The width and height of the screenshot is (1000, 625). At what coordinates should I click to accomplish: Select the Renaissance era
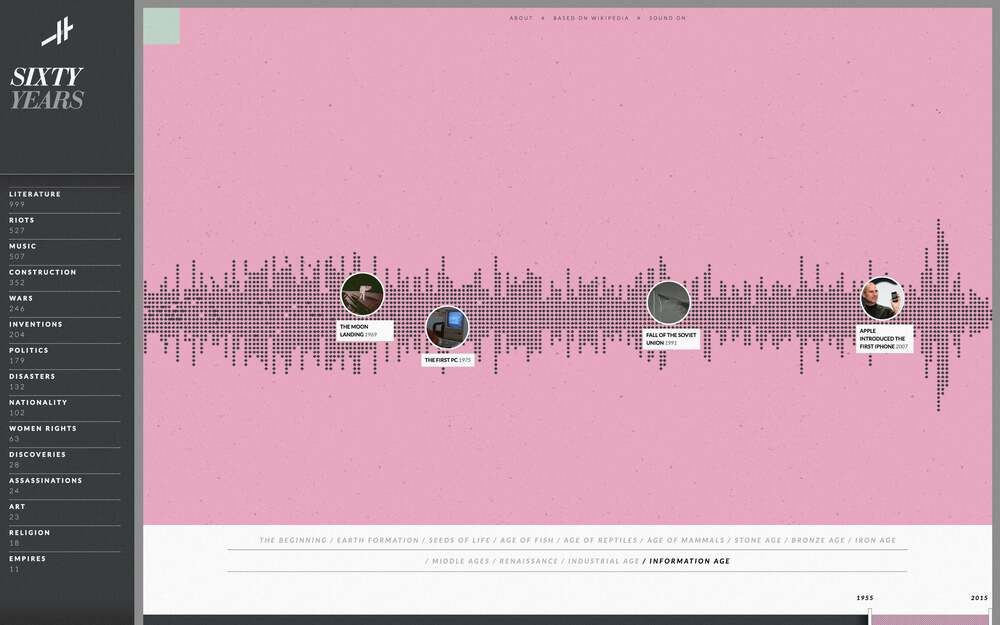tap(528, 561)
